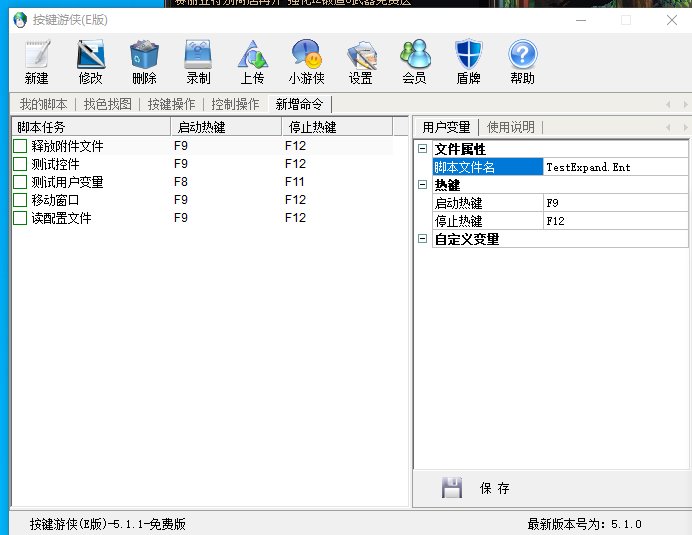Viewport: 692px width, 535px height.
Task: Open the 控制操作 tab
Action: pyautogui.click(x=235, y=105)
